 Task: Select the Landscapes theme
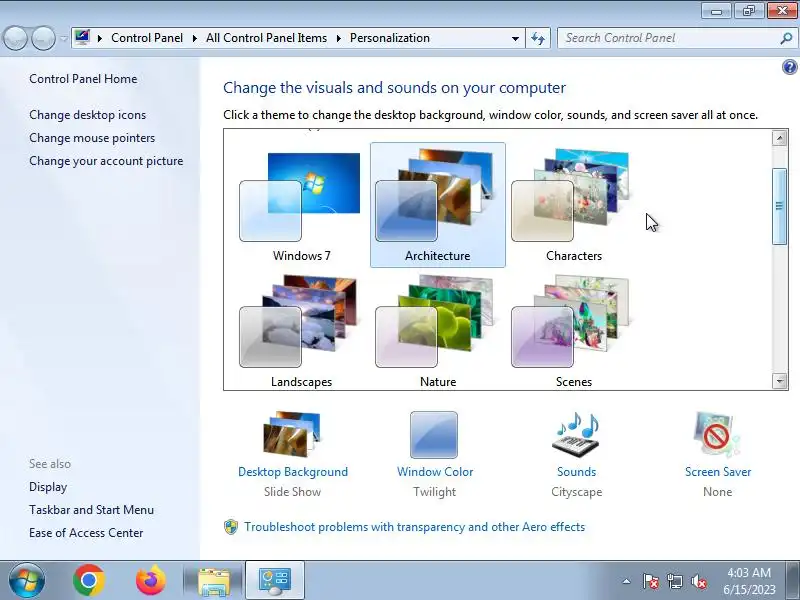[301, 332]
